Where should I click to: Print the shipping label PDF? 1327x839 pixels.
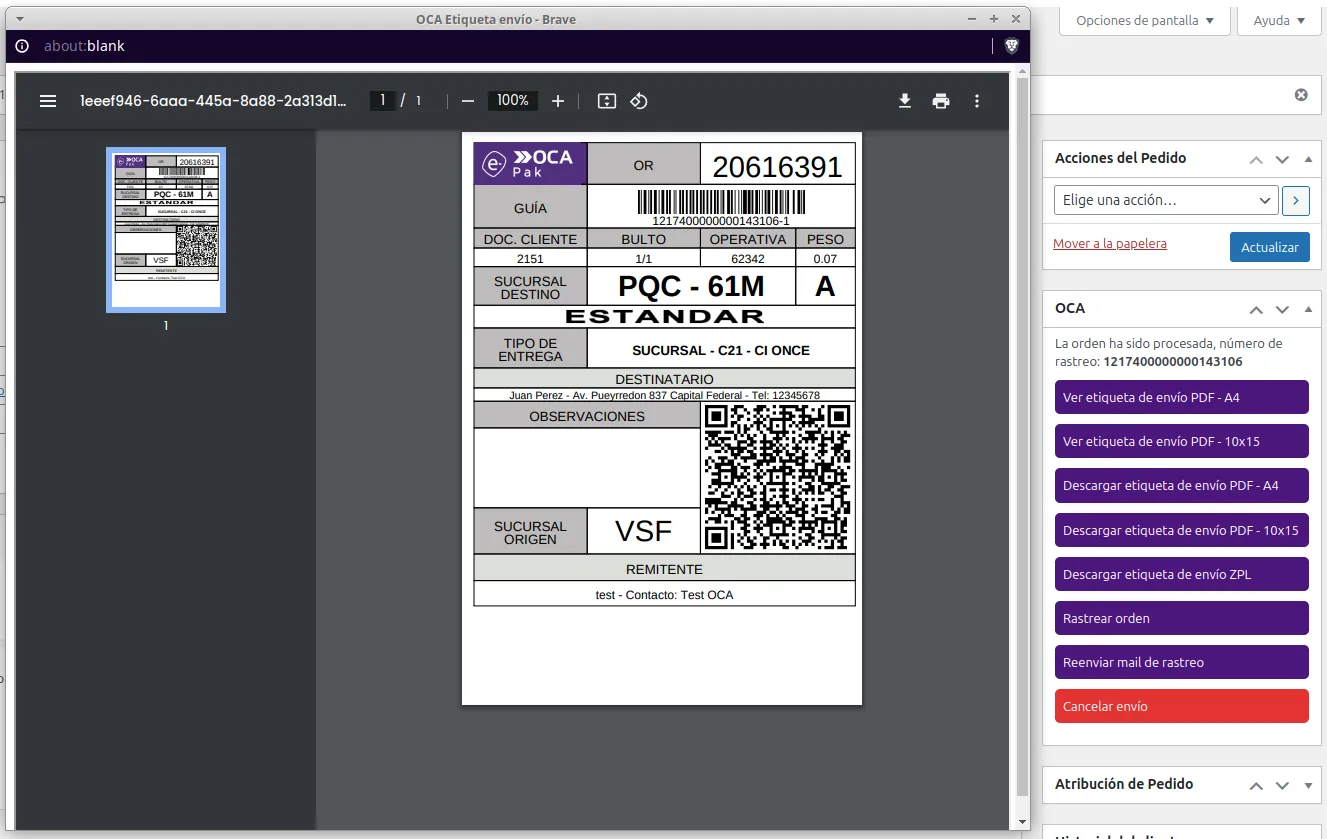pos(941,101)
